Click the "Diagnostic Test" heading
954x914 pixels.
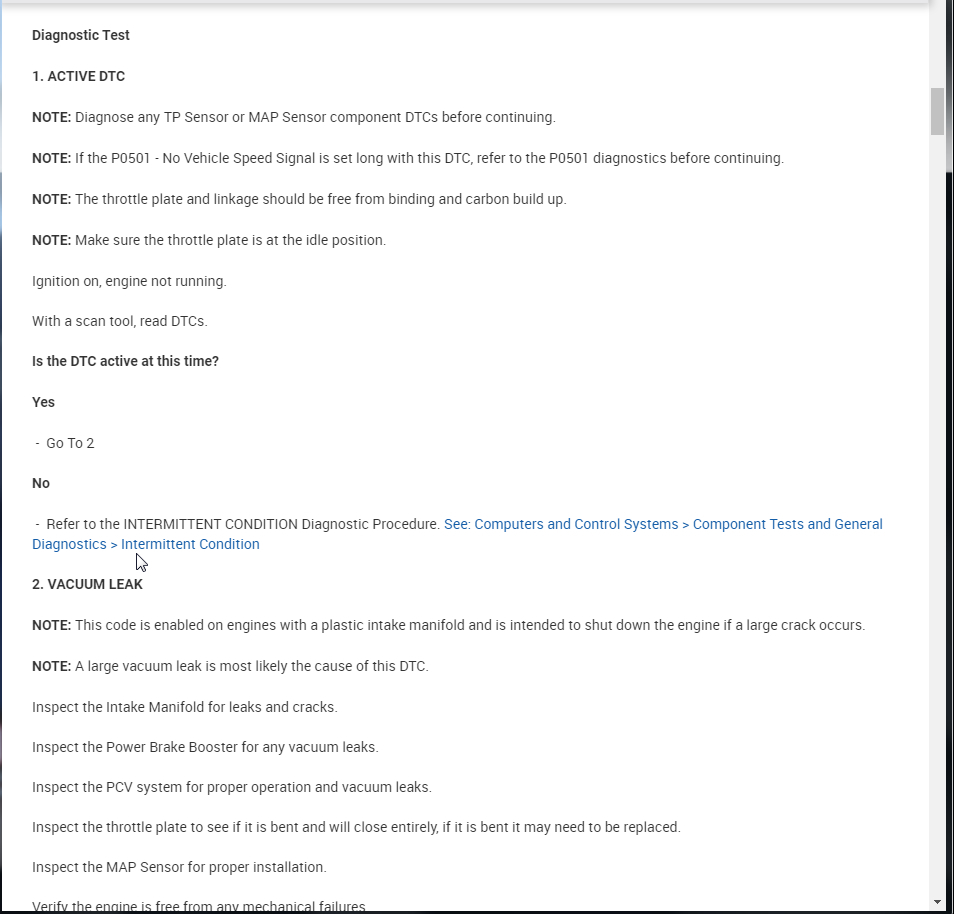(x=81, y=35)
